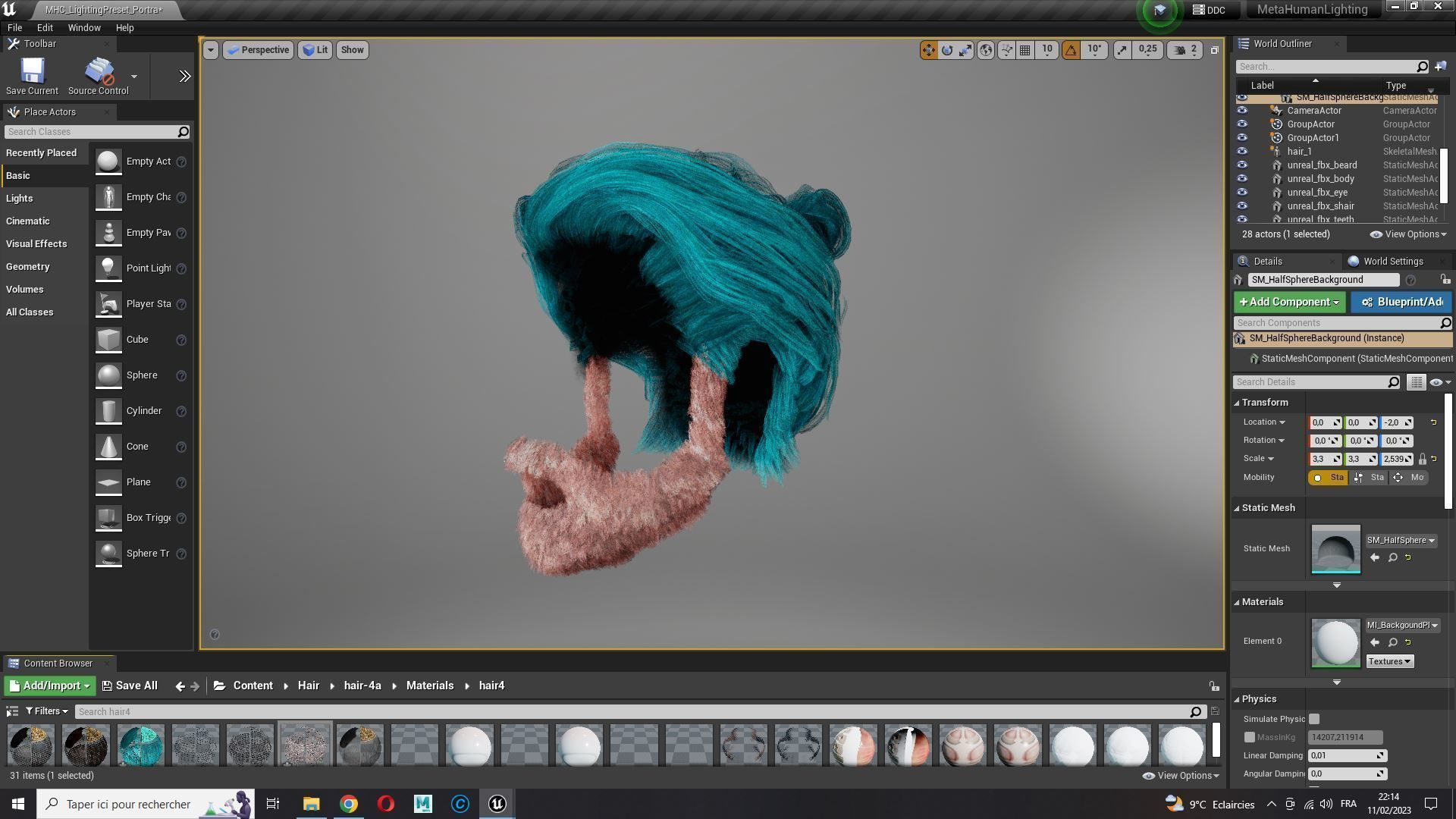This screenshot has width=1456, height=819.
Task: Select the rotate gizmo tool
Action: click(947, 50)
